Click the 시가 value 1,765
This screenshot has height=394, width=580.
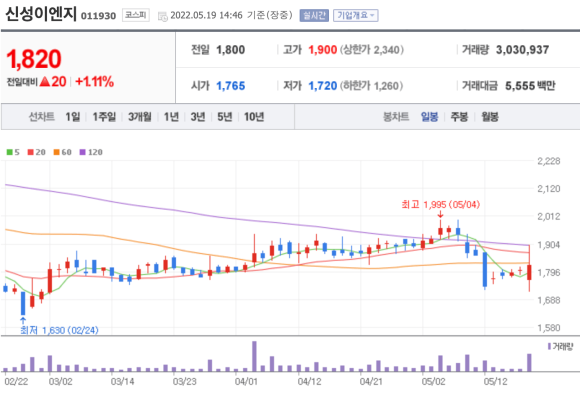tap(230, 86)
